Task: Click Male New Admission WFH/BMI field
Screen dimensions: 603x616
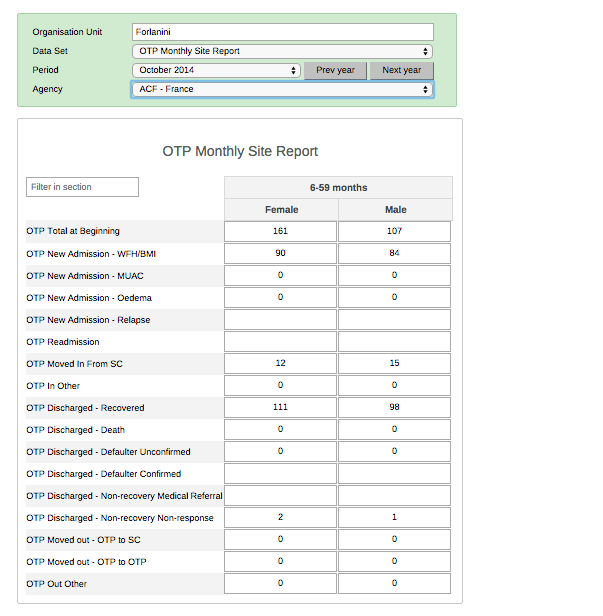Action: 395,253
